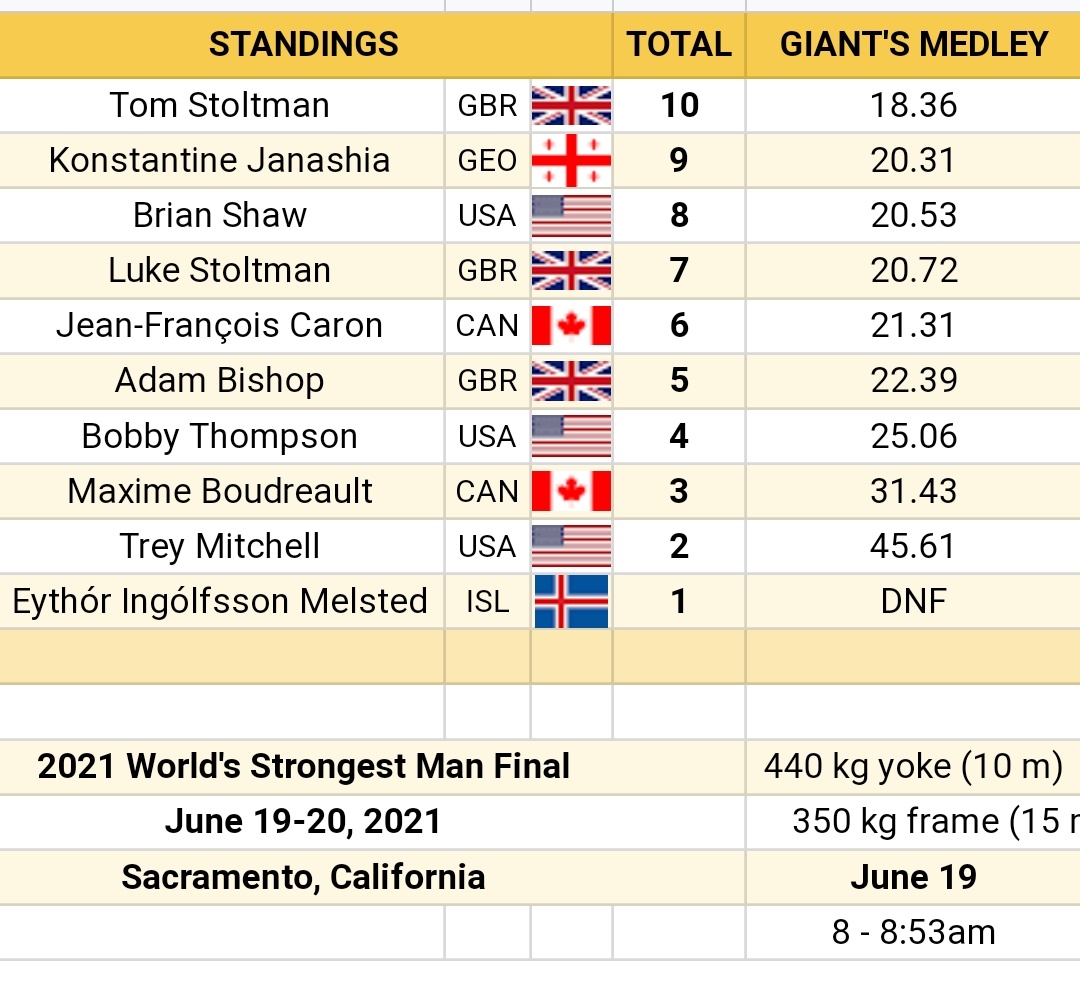The height and width of the screenshot is (988, 1080).
Task: Click the STANDINGS header cell
Action: (303, 44)
